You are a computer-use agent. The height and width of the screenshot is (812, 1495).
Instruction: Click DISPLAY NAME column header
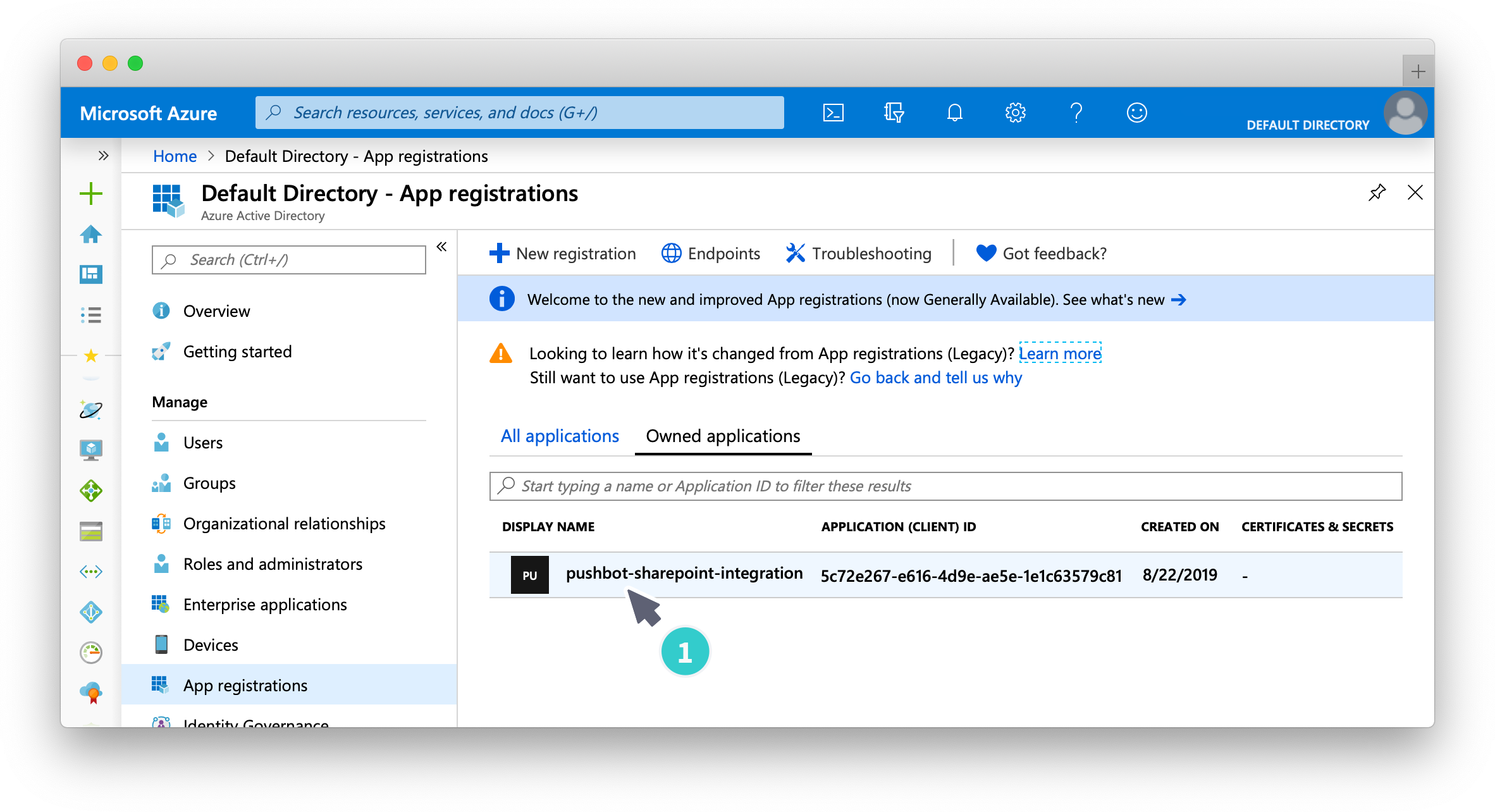[x=548, y=527]
